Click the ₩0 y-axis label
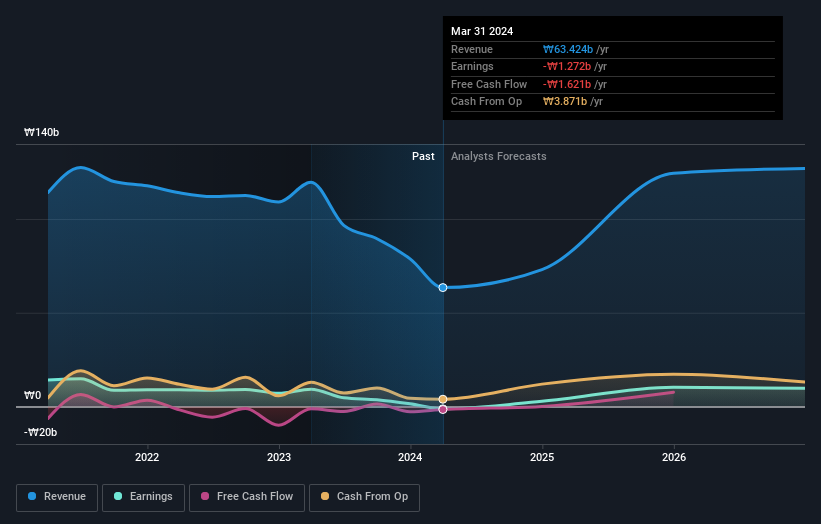The width and height of the screenshot is (821, 524). point(32,395)
